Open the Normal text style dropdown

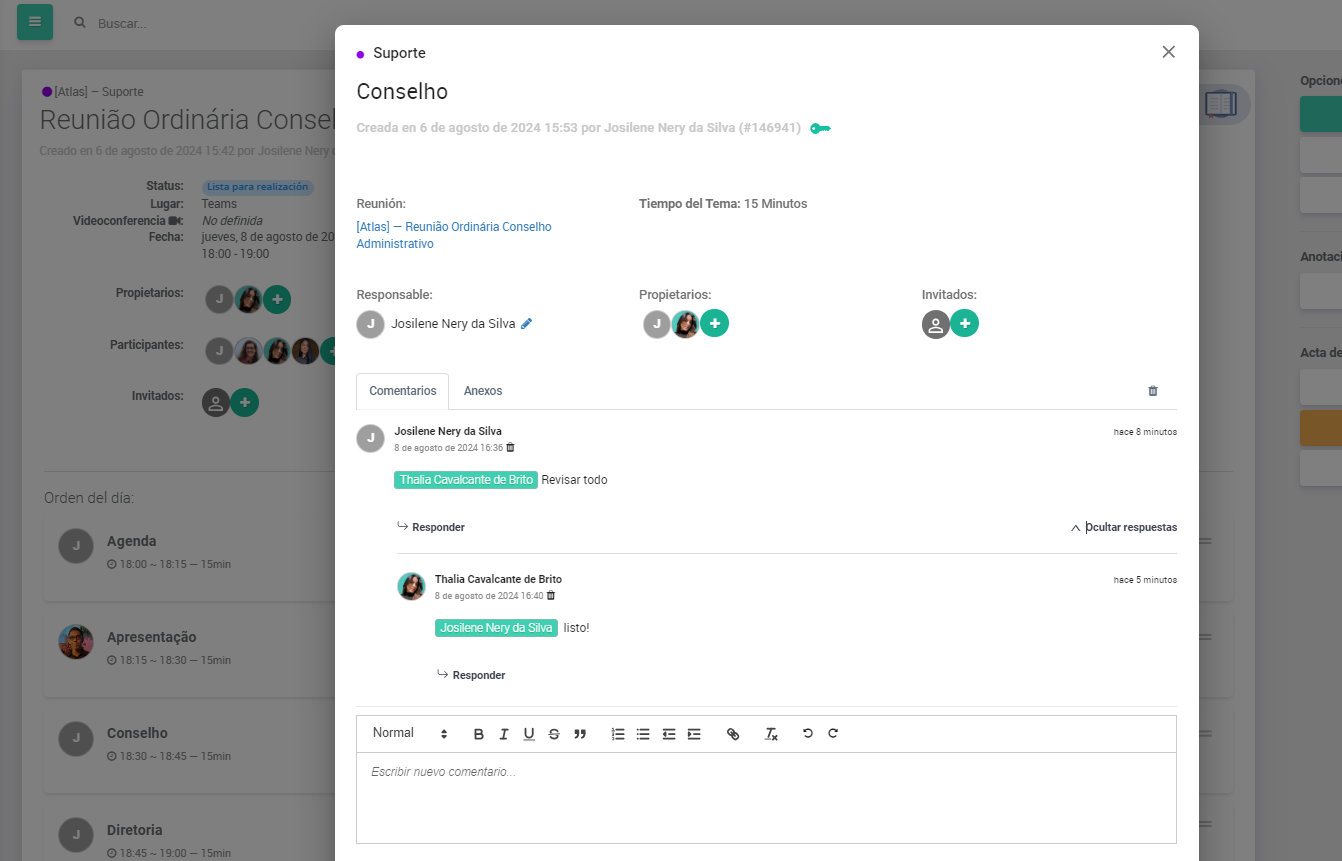click(x=409, y=734)
